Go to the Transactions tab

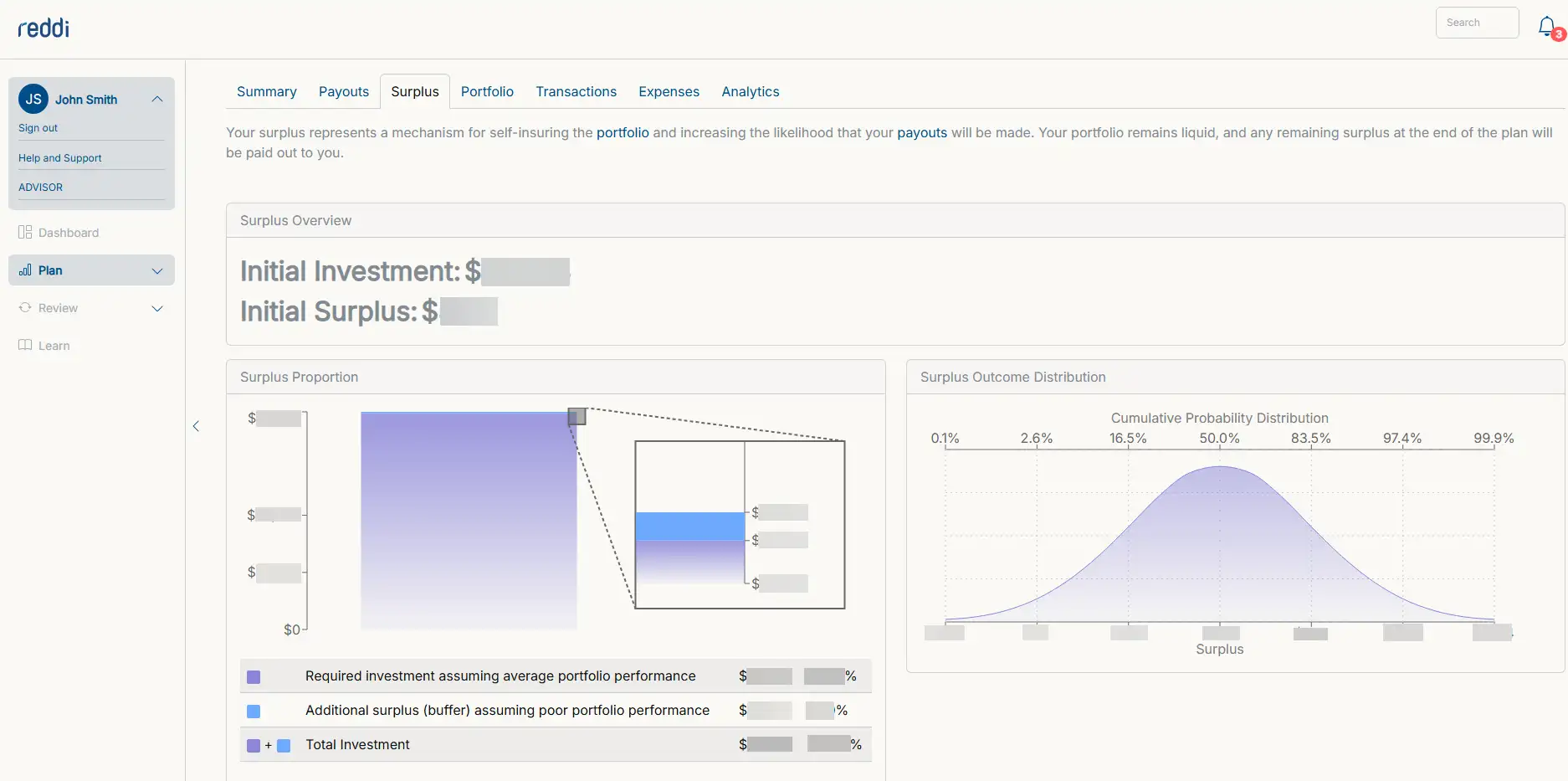click(576, 91)
